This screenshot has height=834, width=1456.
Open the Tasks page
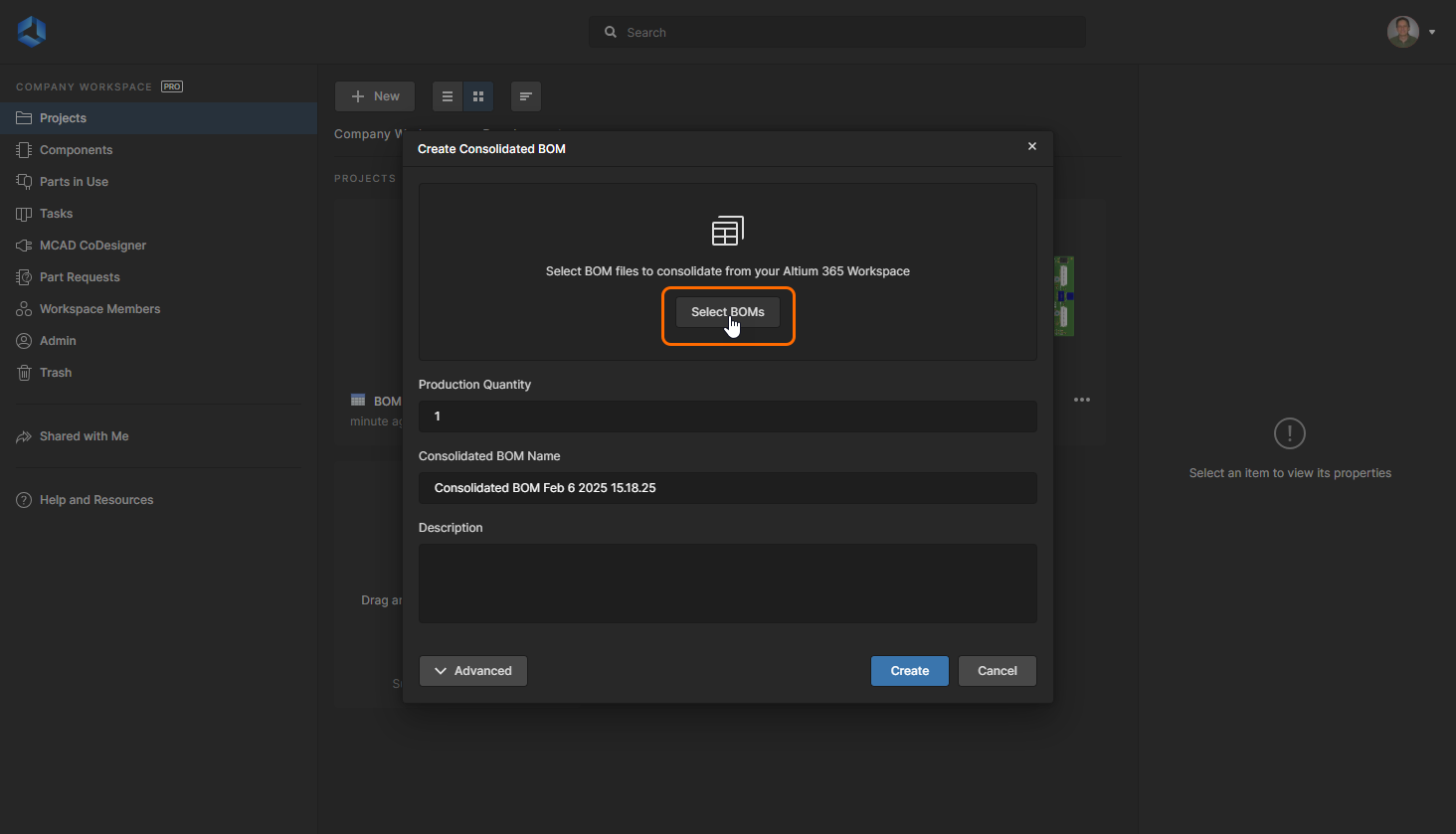click(x=159, y=214)
